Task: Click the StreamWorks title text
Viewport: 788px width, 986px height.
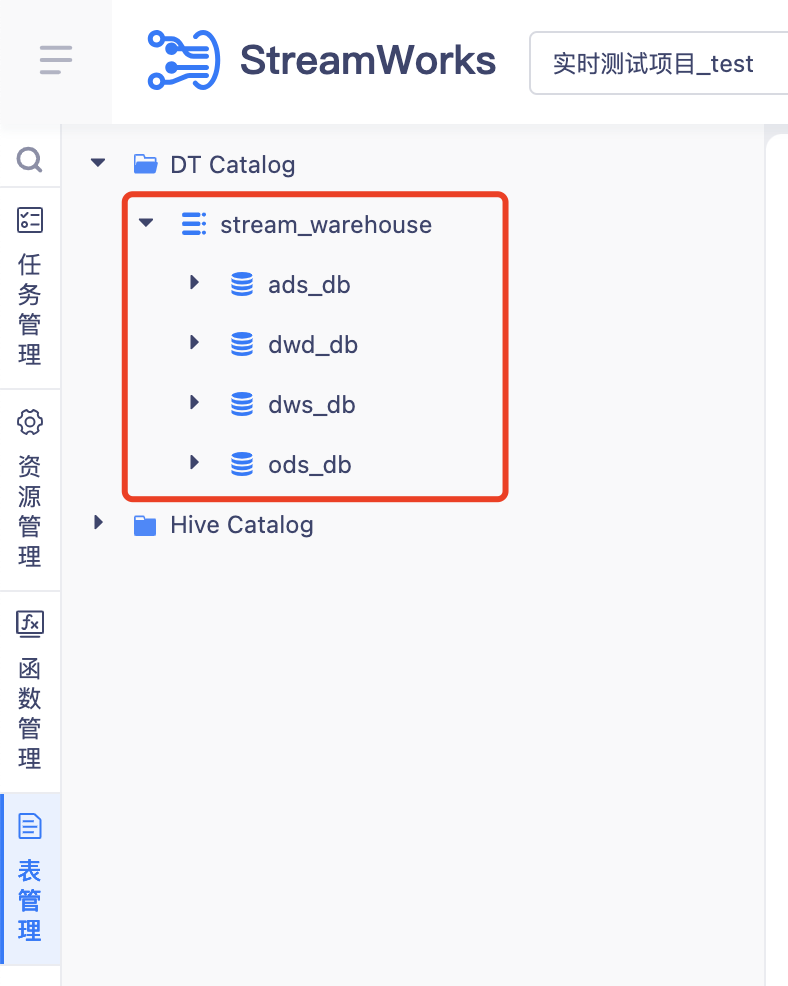Action: pos(368,61)
